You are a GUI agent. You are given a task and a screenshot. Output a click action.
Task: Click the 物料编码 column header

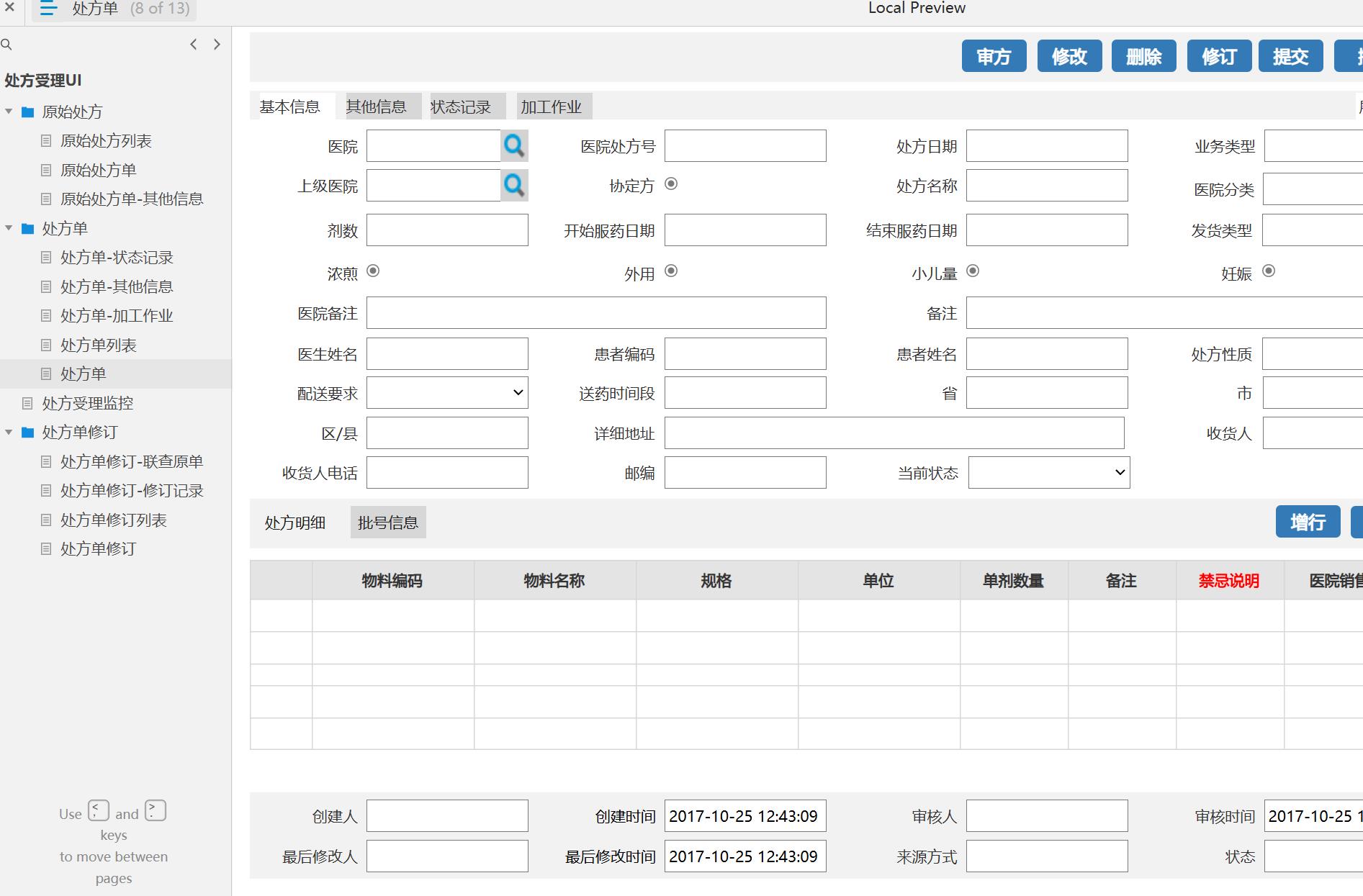click(392, 581)
